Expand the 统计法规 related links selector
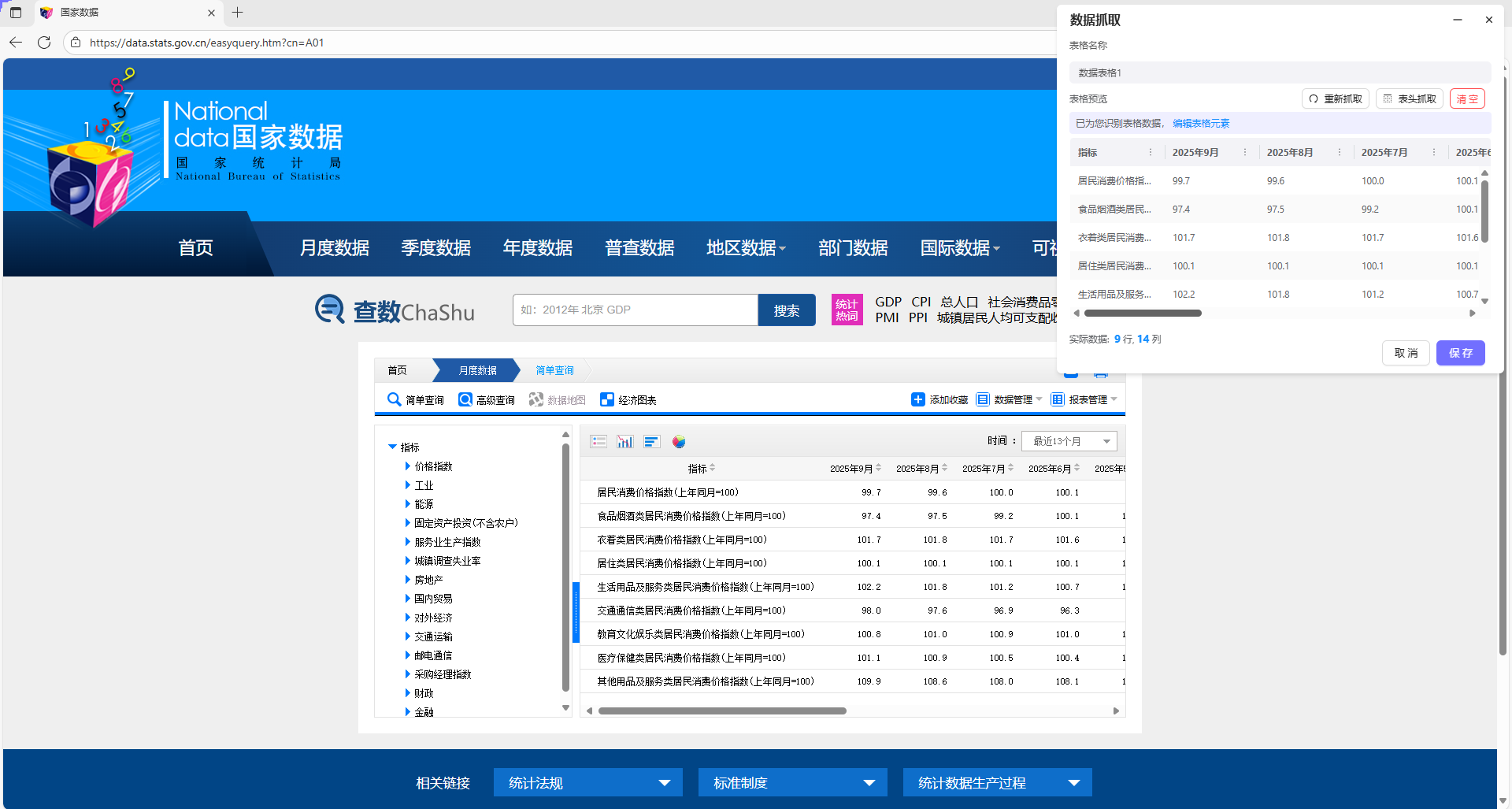This screenshot has width=1512, height=809. (x=587, y=782)
